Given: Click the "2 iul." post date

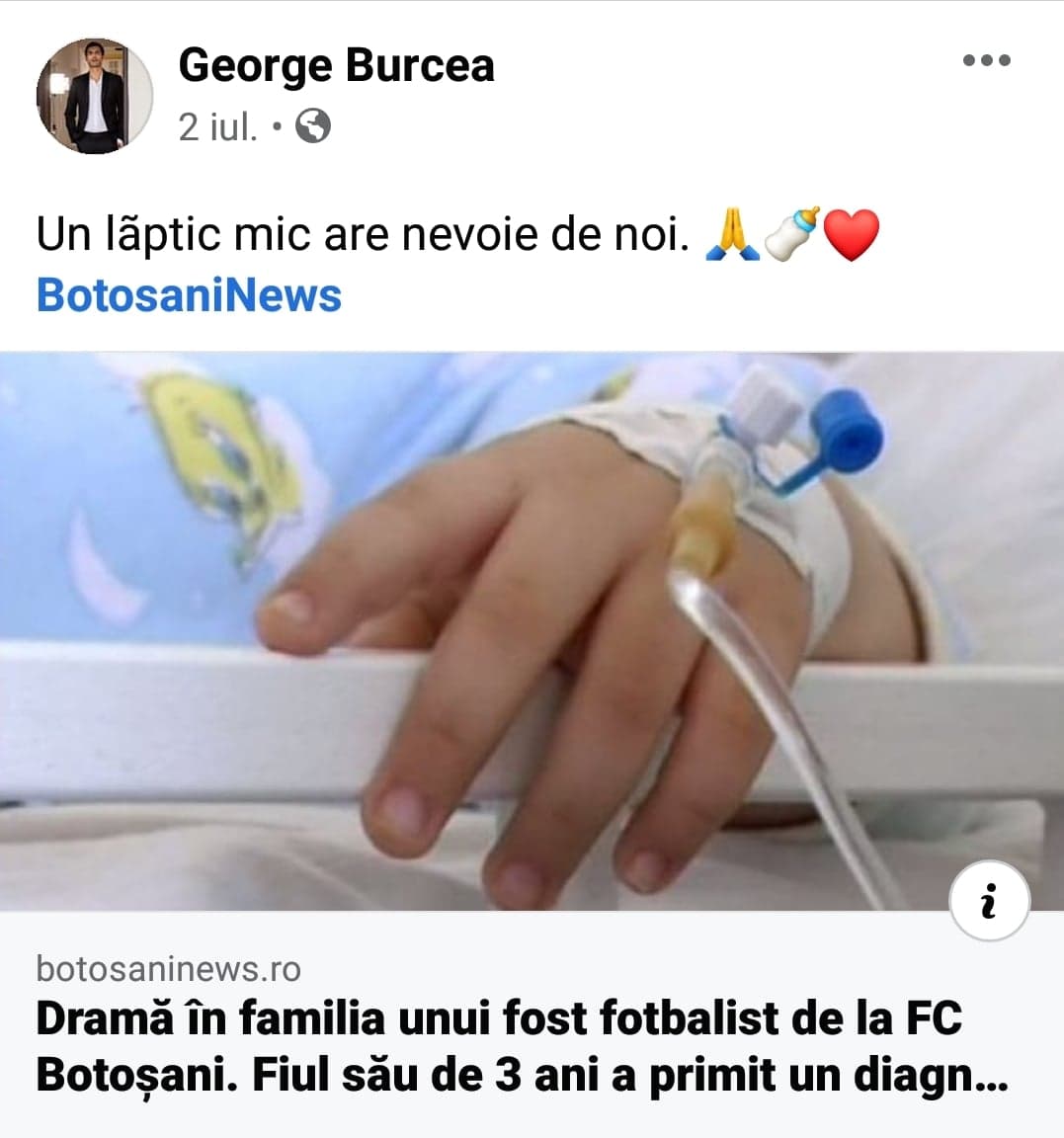Looking at the screenshot, I should click(217, 126).
